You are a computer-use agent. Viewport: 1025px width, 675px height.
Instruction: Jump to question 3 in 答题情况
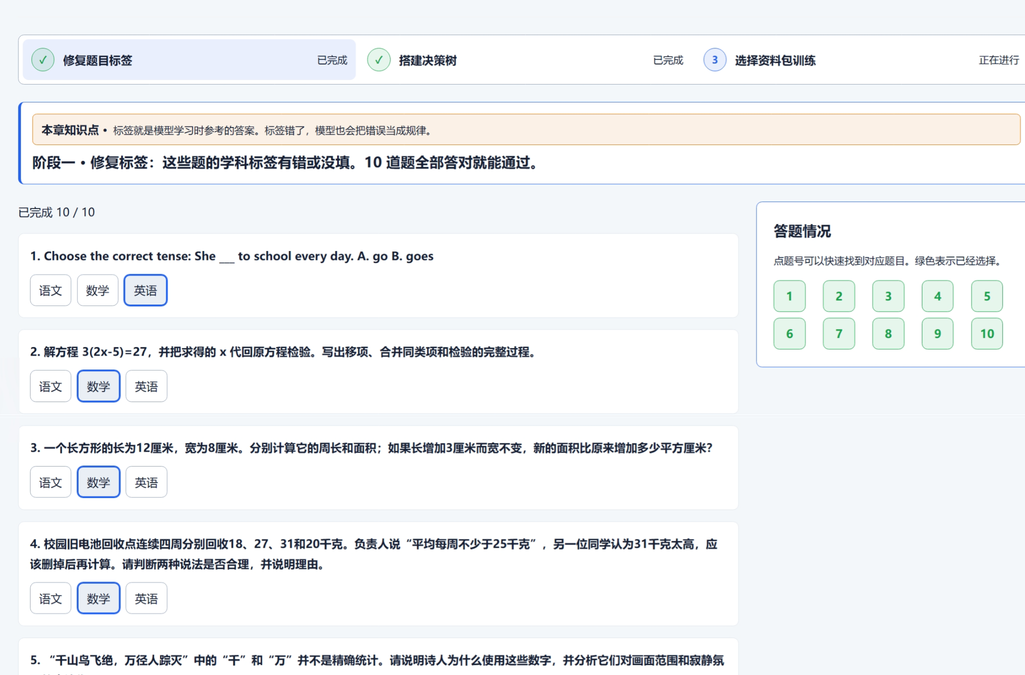point(888,296)
